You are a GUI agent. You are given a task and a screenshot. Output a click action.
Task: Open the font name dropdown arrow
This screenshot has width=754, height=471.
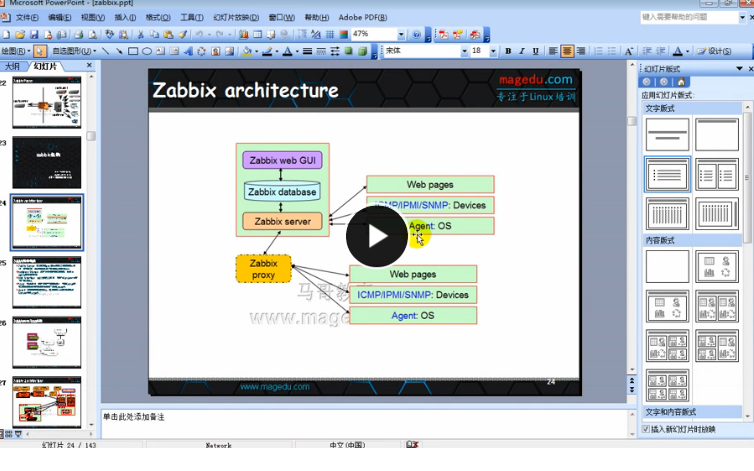point(464,51)
